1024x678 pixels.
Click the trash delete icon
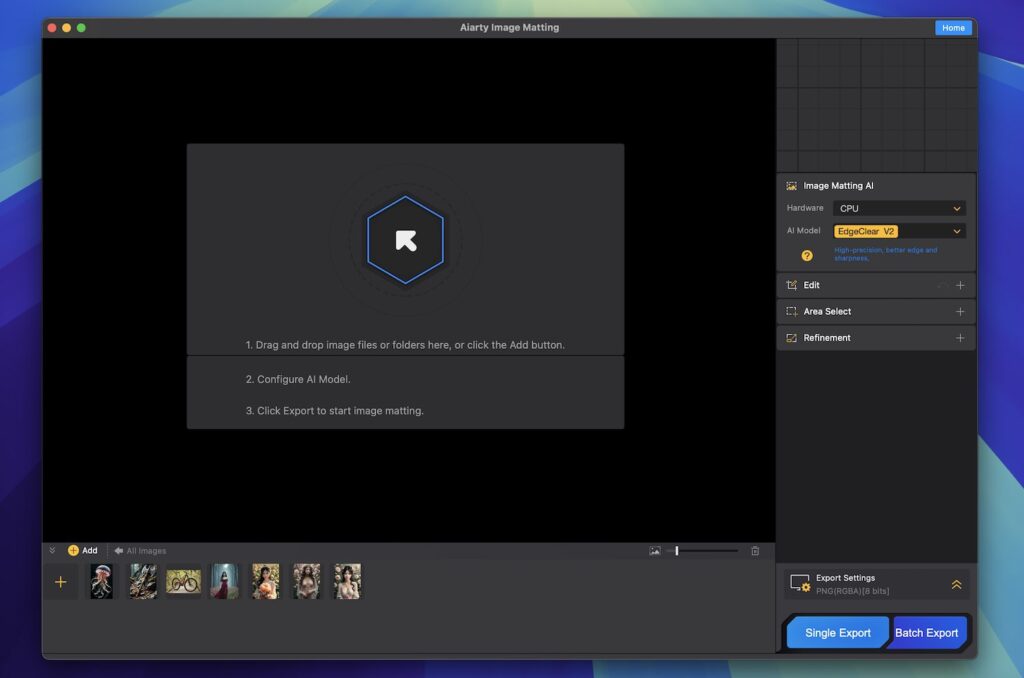(755, 551)
